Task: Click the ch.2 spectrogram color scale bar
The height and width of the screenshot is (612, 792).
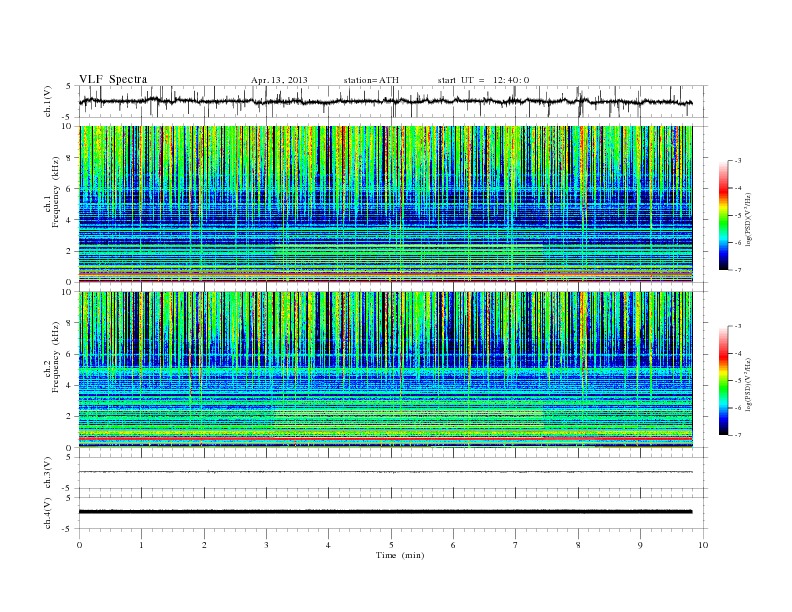Action: coord(724,380)
